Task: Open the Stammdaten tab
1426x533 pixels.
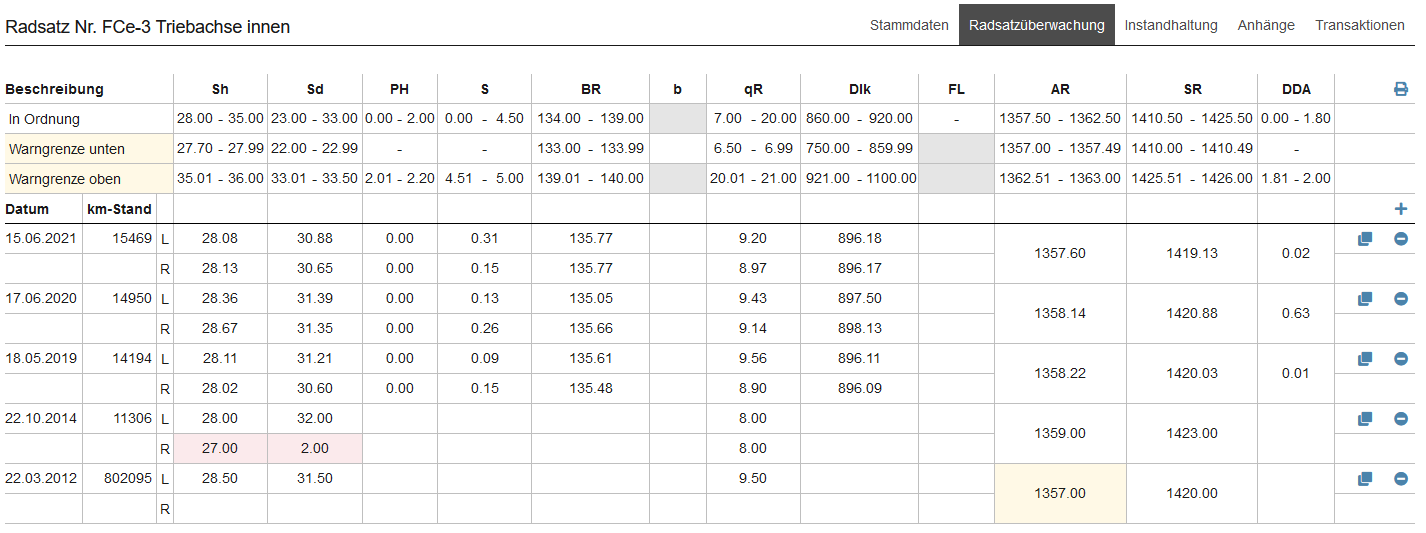Action: (909, 25)
